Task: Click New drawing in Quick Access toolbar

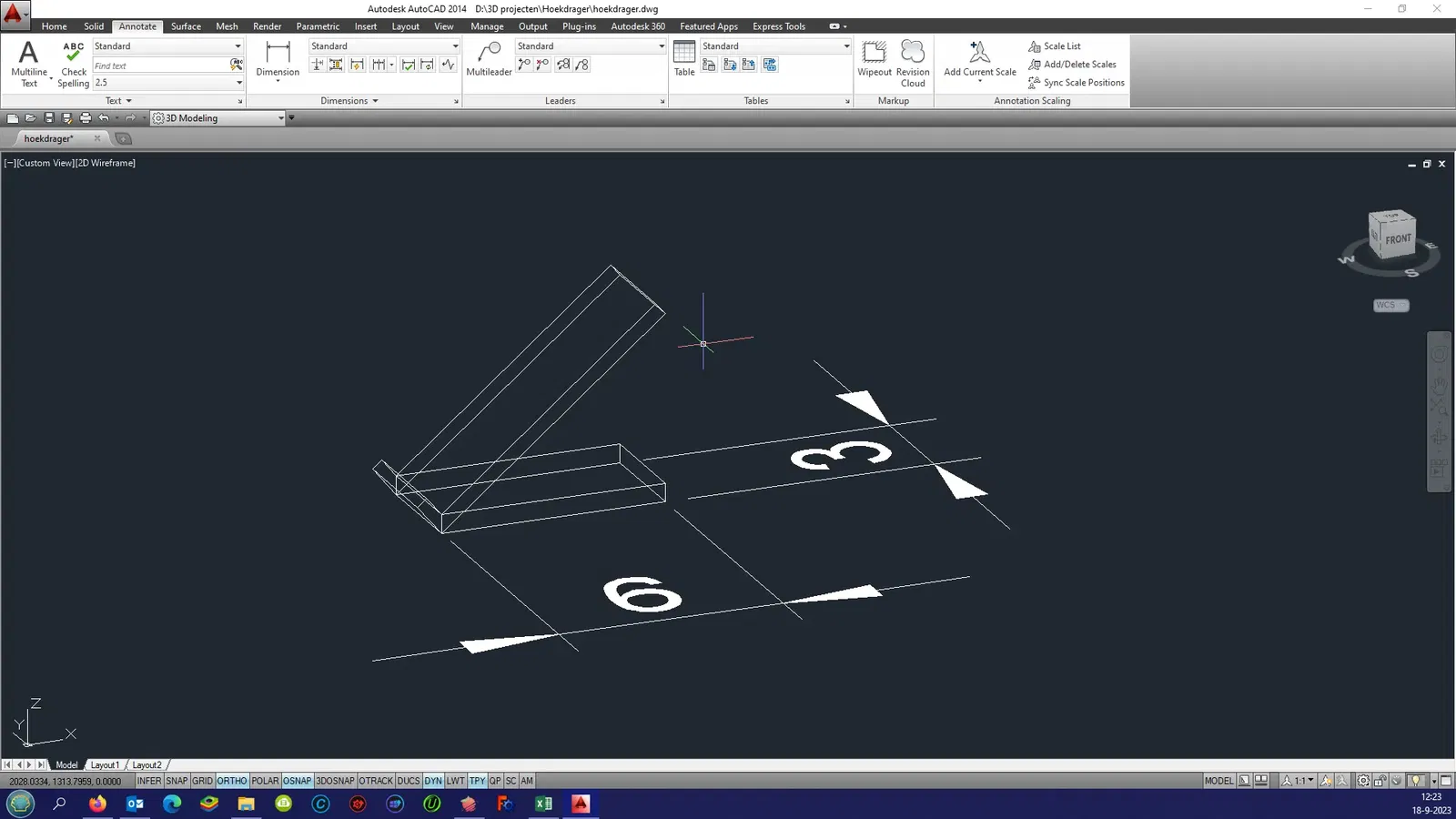Action: (x=13, y=118)
